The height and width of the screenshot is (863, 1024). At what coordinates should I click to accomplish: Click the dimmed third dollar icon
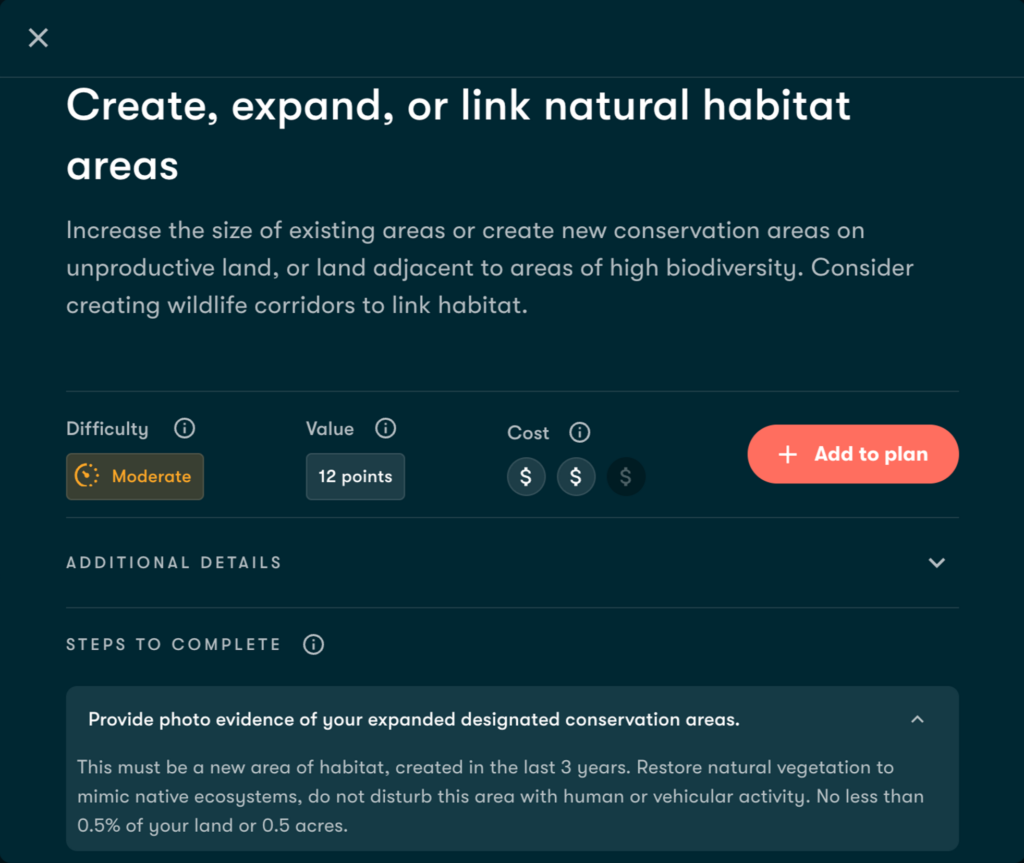(626, 477)
